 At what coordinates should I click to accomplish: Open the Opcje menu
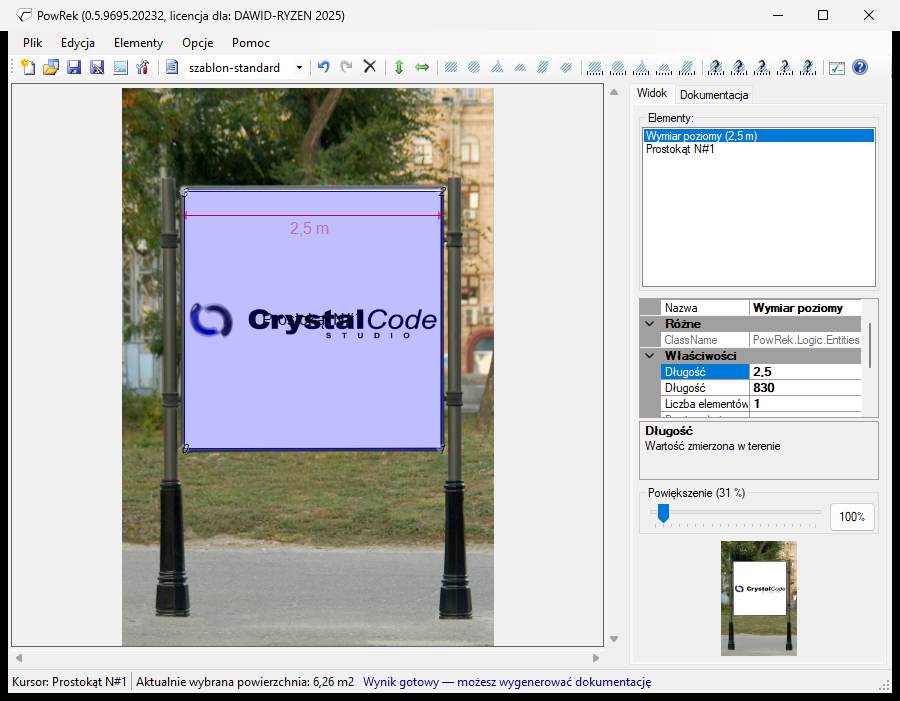[197, 43]
